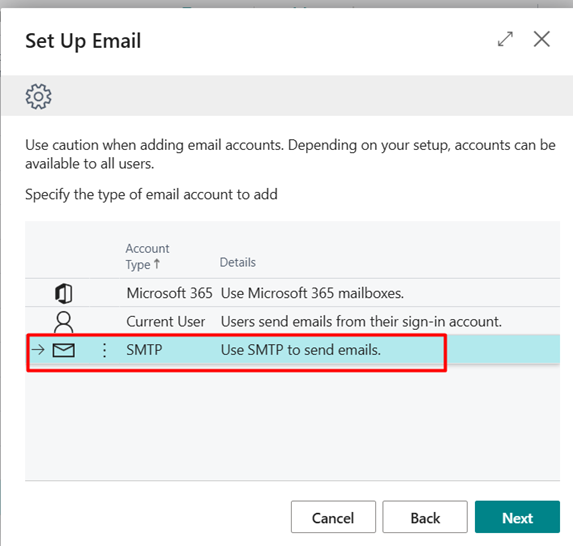
Task: Select the Microsoft 365 account type
Action: tap(169, 293)
